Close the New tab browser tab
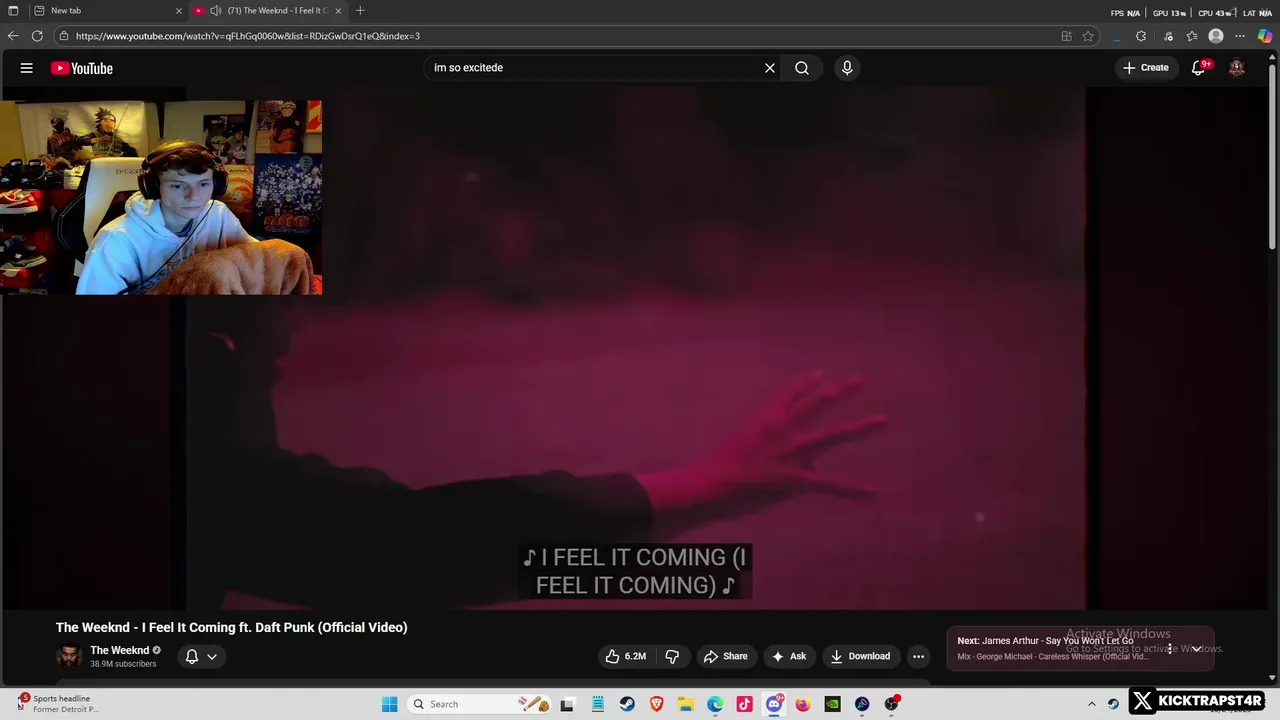The height and width of the screenshot is (720, 1280). (x=179, y=10)
